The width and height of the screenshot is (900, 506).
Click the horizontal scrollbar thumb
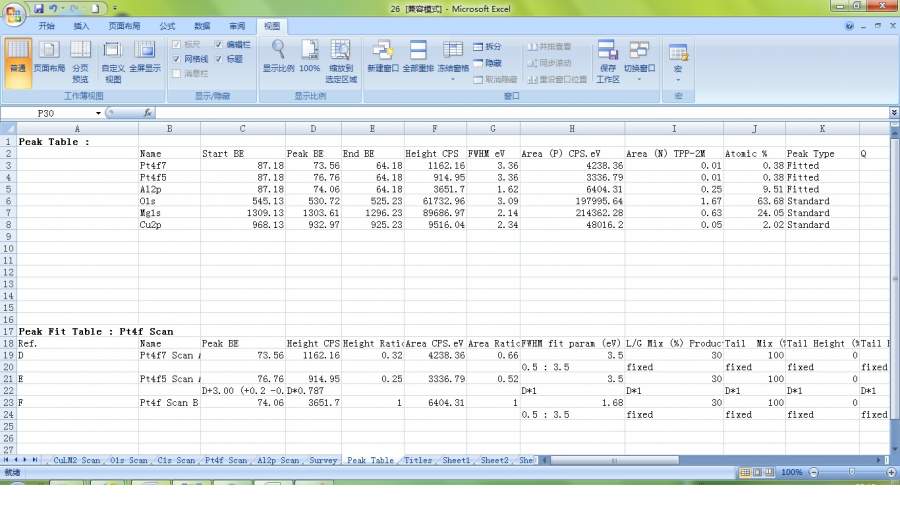614,460
